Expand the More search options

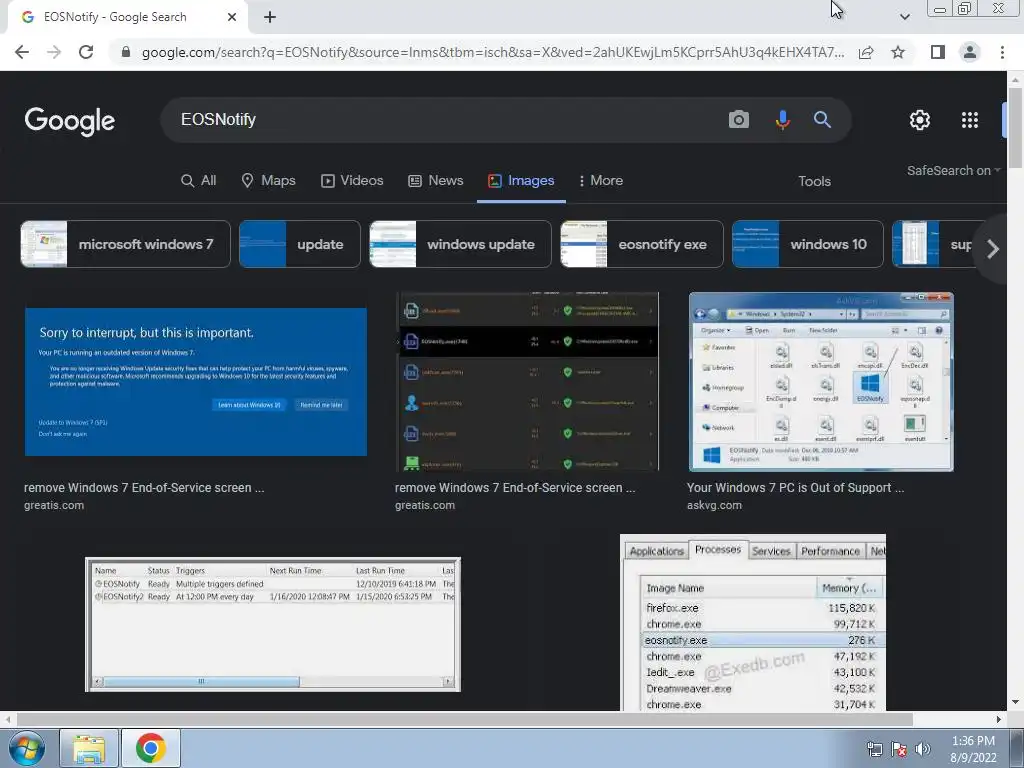601,181
